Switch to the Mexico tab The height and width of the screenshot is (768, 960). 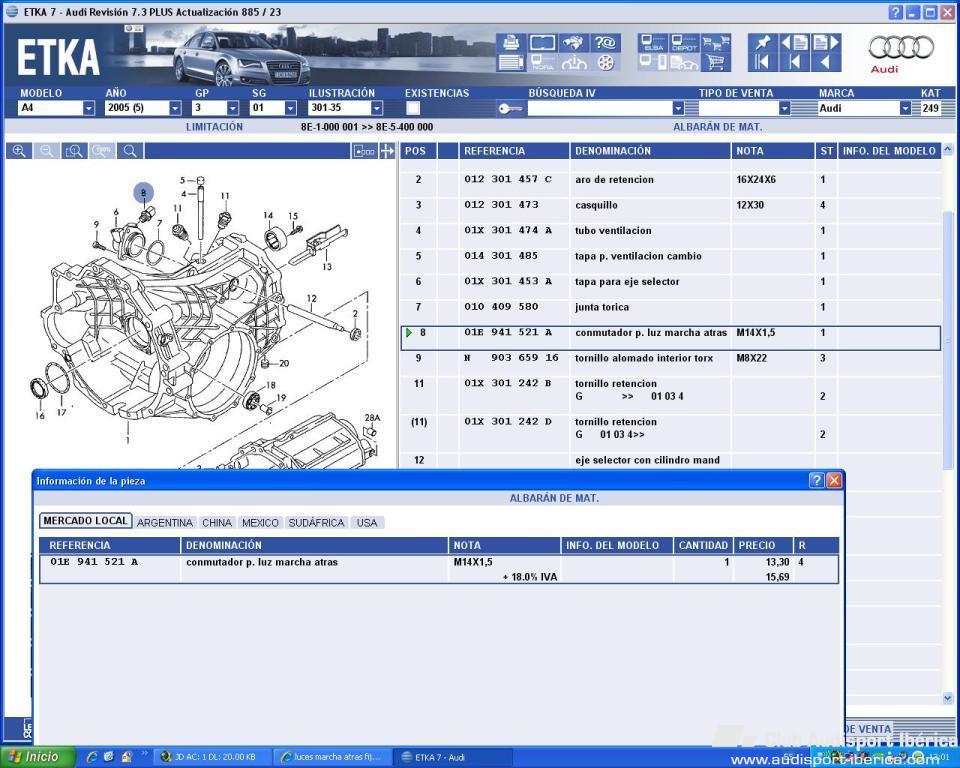(x=260, y=522)
